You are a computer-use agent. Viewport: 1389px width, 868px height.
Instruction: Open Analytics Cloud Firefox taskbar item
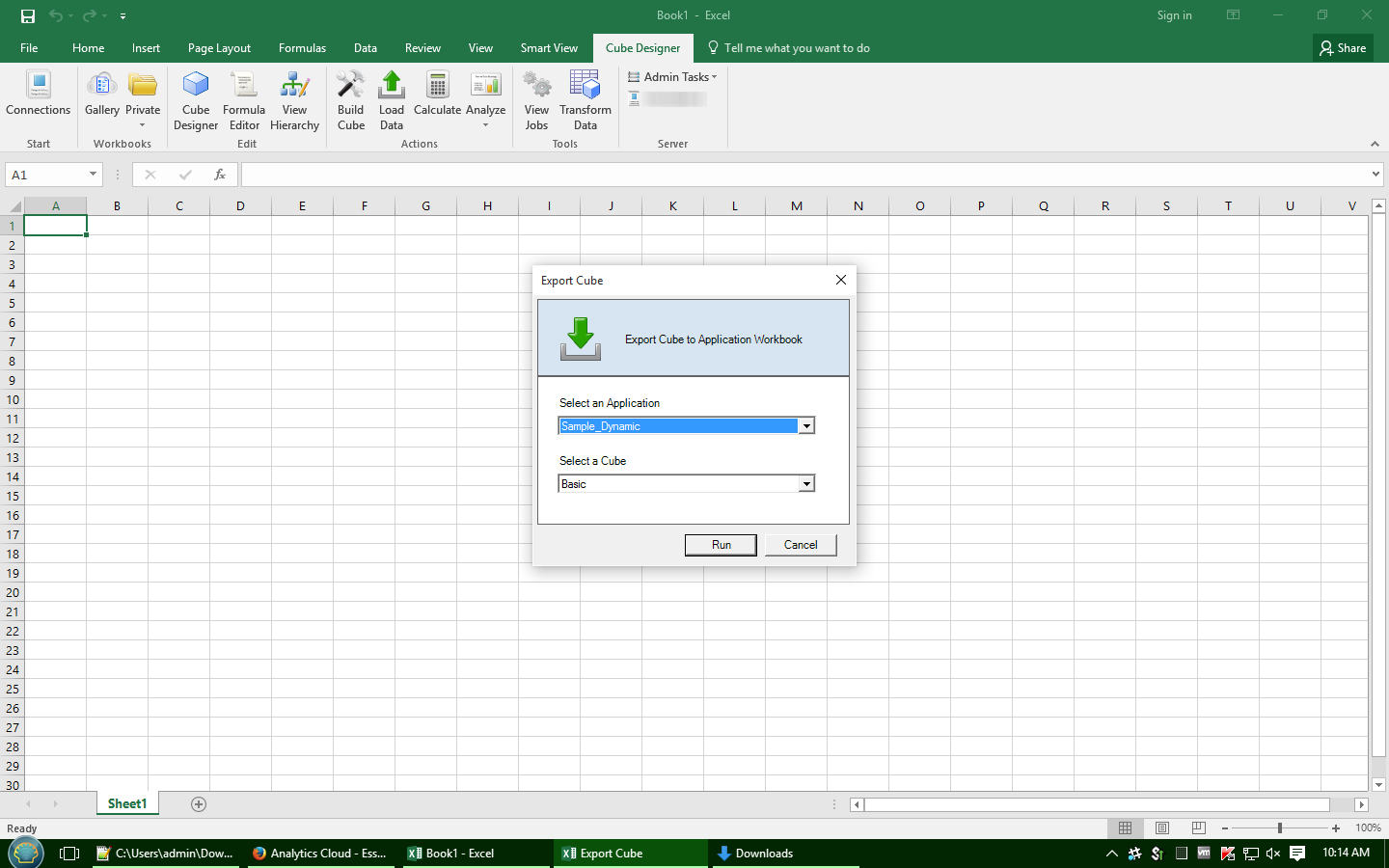[319, 854]
